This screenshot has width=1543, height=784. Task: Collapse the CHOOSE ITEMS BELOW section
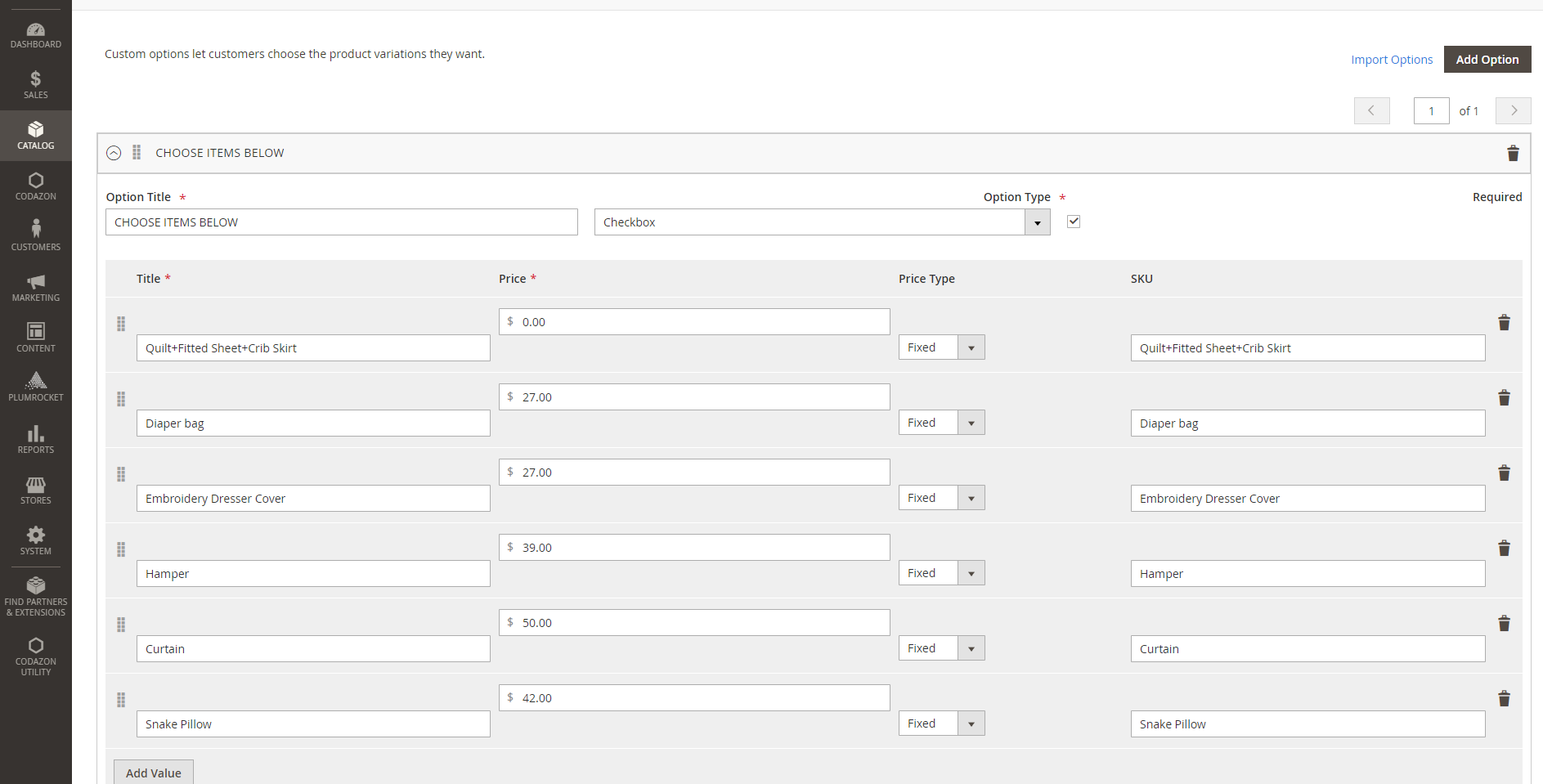click(114, 153)
